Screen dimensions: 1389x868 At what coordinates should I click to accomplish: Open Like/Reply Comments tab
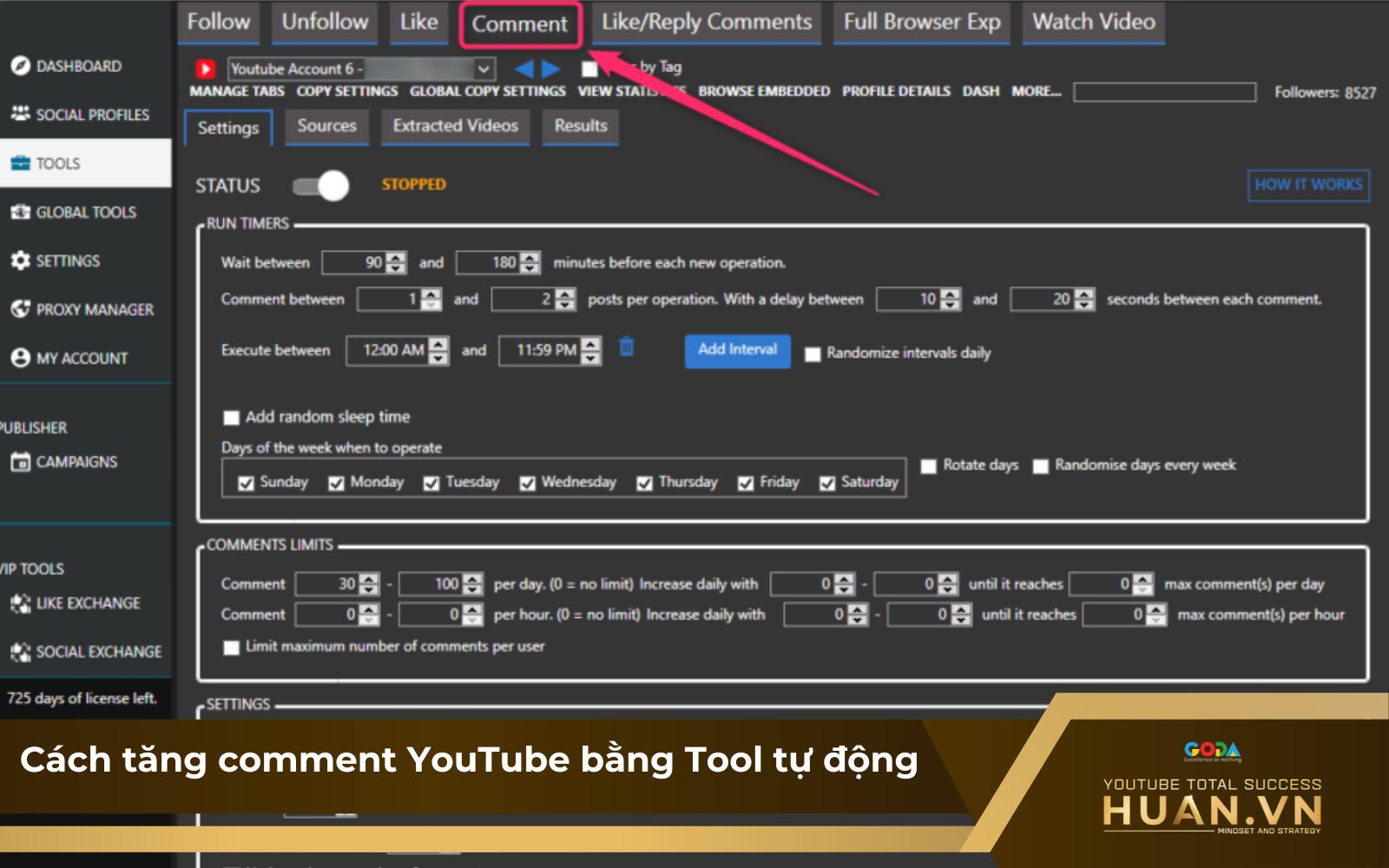(707, 23)
